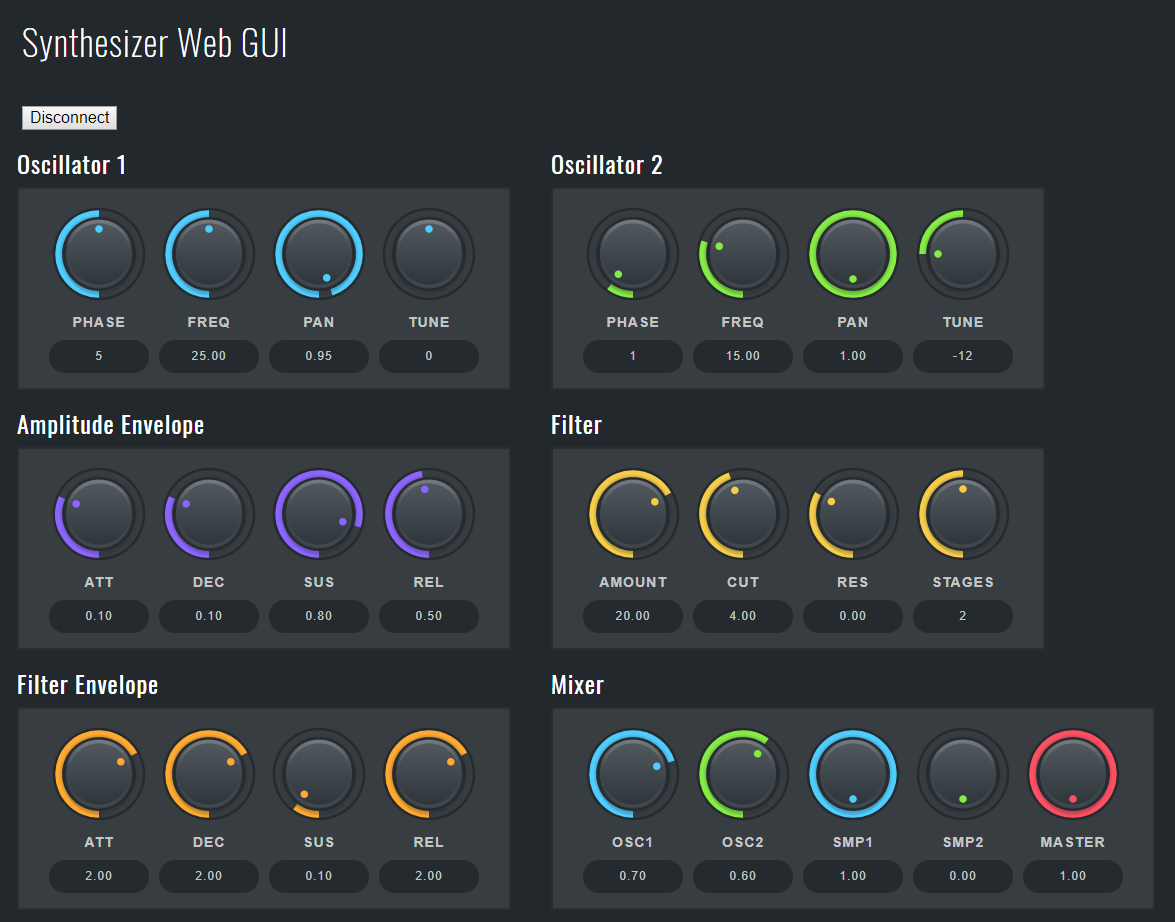Click the Disconnect button
Image resolution: width=1175 pixels, height=922 pixels.
69,118
